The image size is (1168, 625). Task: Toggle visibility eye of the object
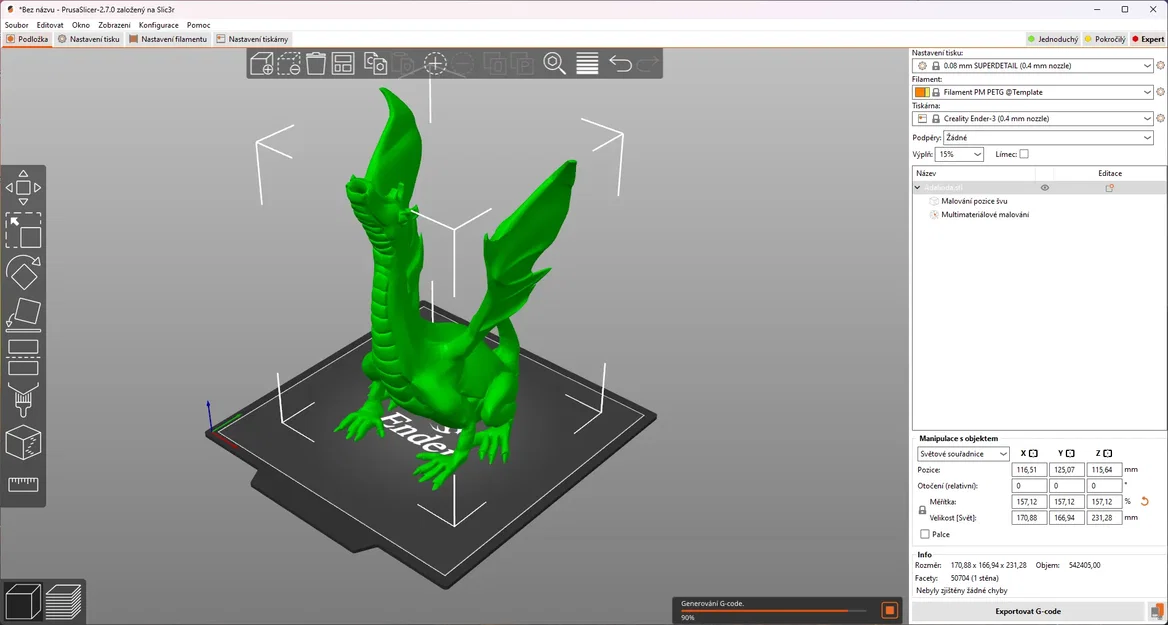point(1045,187)
